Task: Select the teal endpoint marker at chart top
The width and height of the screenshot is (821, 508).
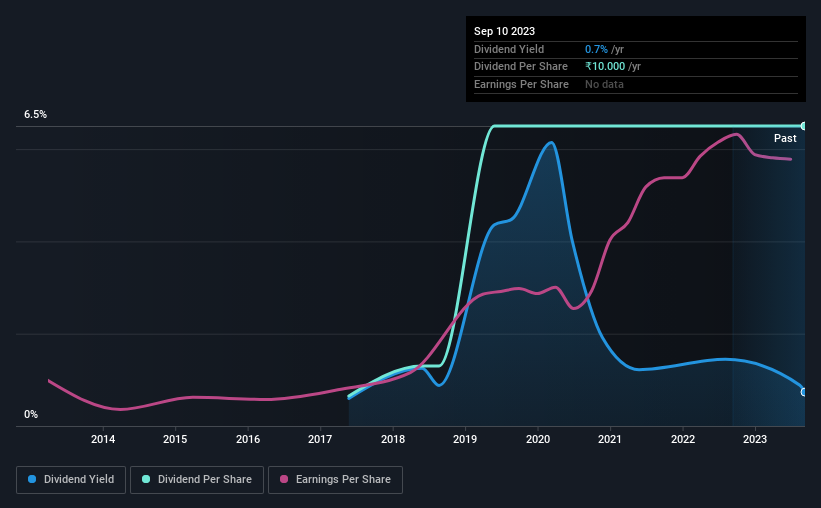Action: 803,126
